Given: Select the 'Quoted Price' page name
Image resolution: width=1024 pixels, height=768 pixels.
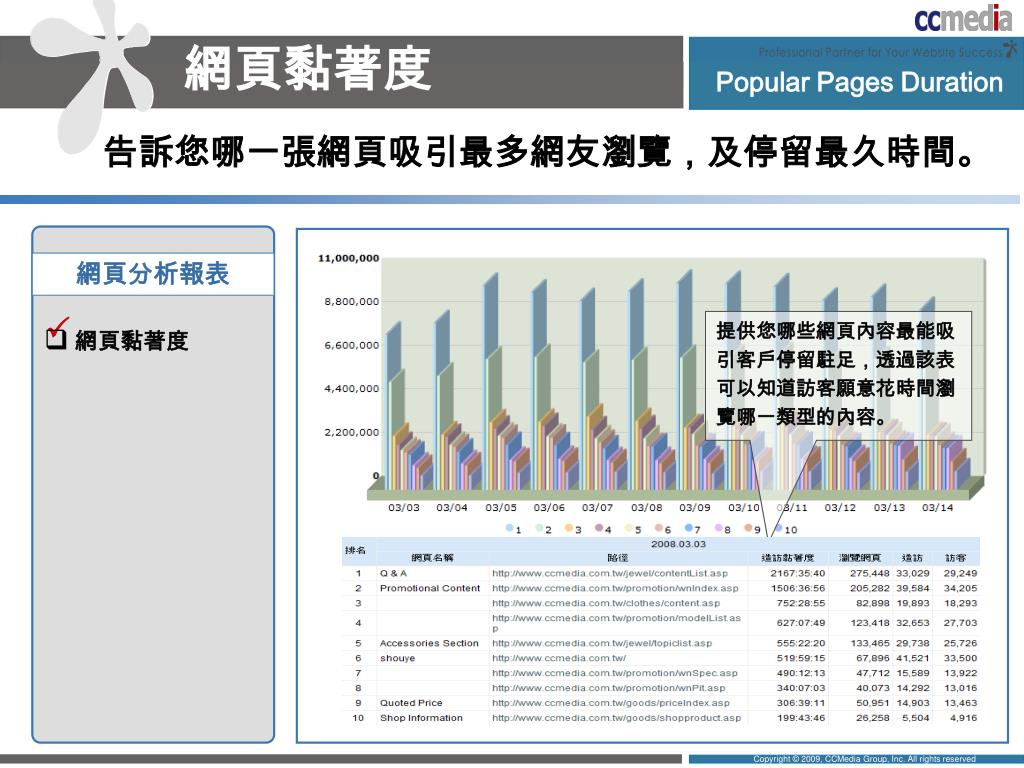Looking at the screenshot, I should [x=411, y=703].
